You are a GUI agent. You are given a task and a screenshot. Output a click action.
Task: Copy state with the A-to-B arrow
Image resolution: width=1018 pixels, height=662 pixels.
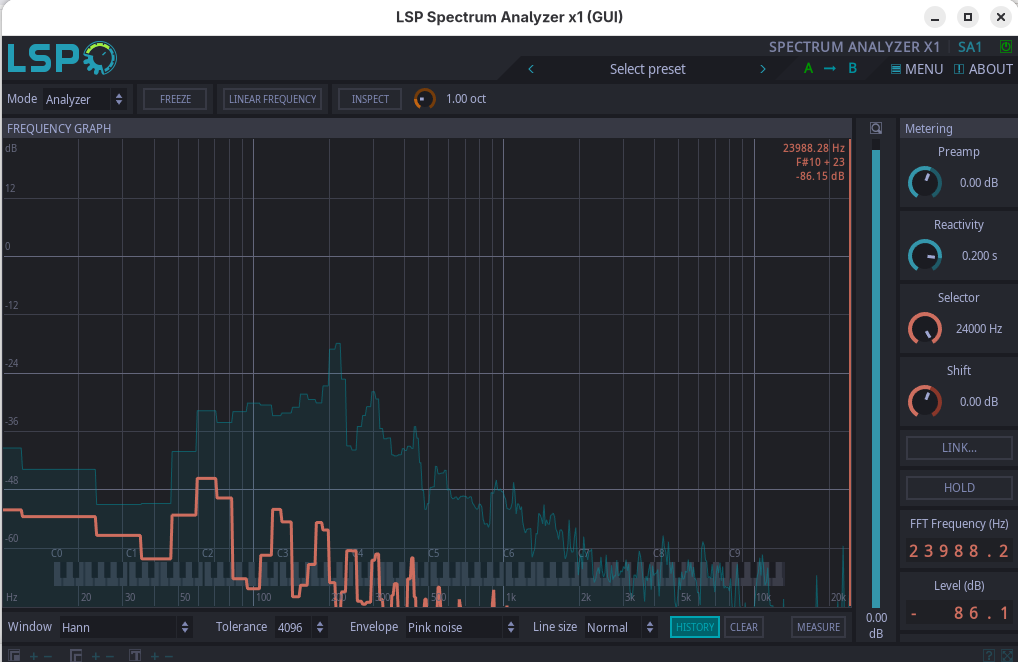[830, 69]
